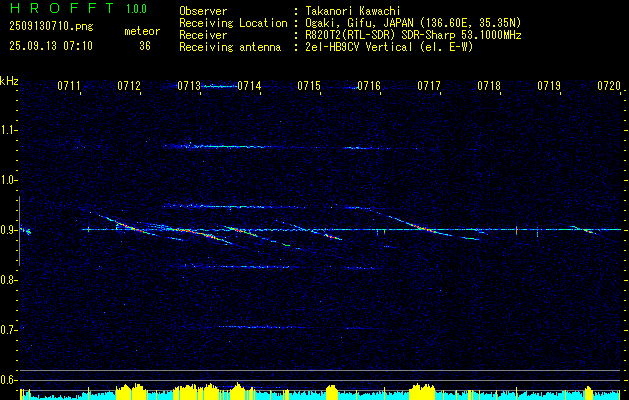Viewport: 629px width, 400px height.
Task: Click the 0.6 frequency axis label
Action: (9, 380)
